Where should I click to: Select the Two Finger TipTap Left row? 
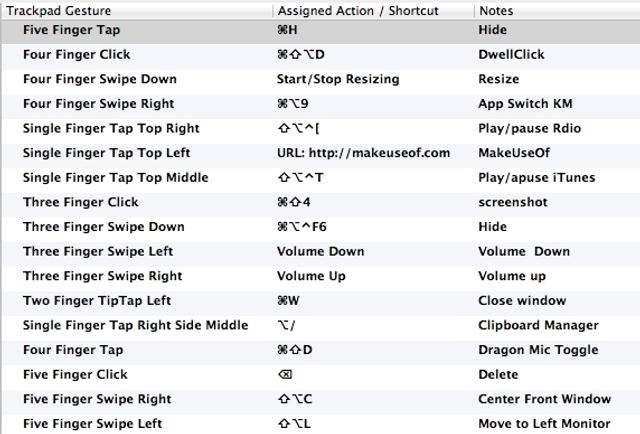click(x=97, y=301)
